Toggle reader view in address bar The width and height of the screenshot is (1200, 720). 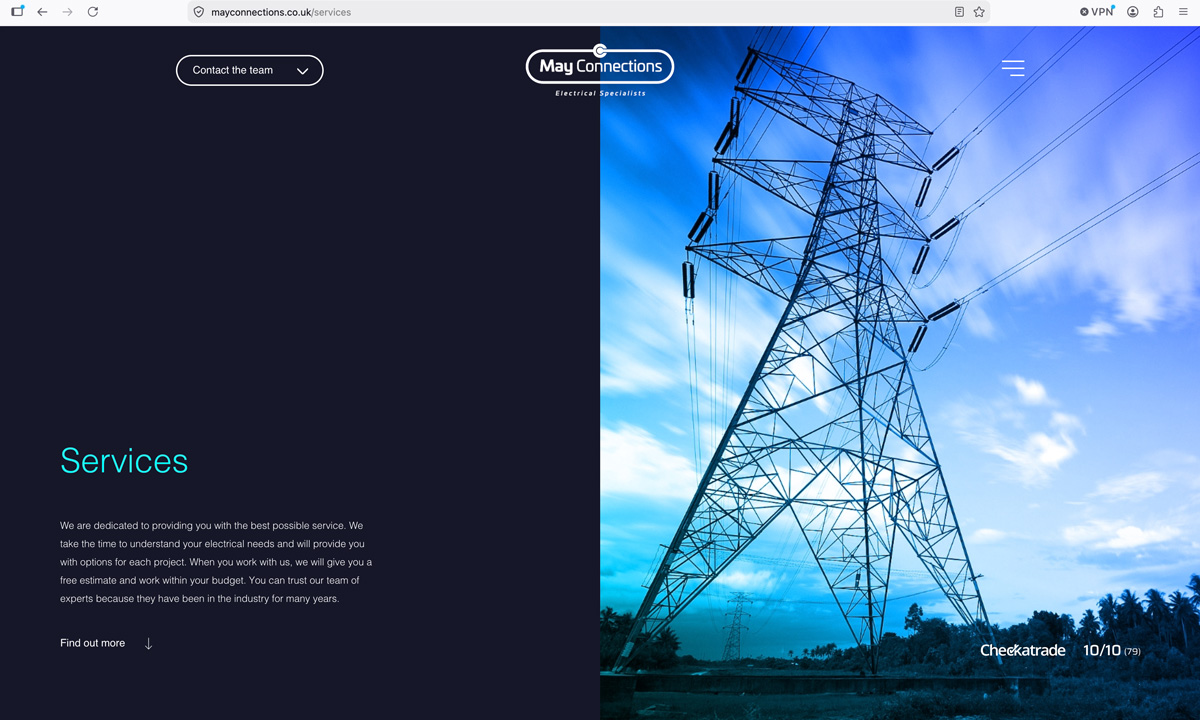959,12
